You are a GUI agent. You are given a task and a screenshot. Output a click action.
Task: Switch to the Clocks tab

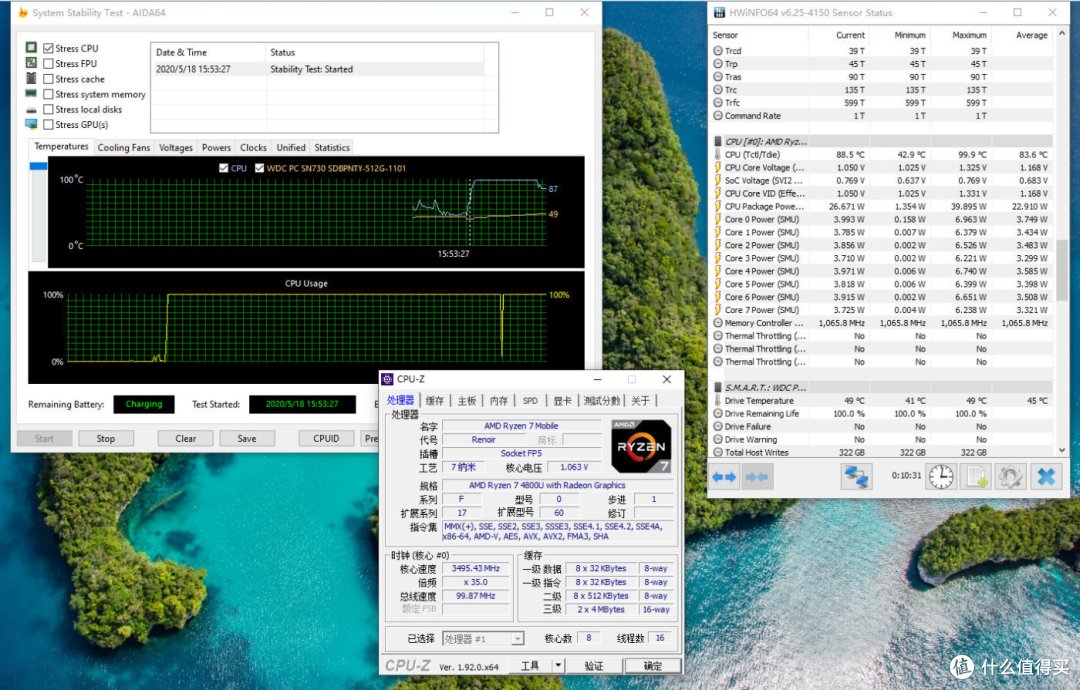[253, 147]
